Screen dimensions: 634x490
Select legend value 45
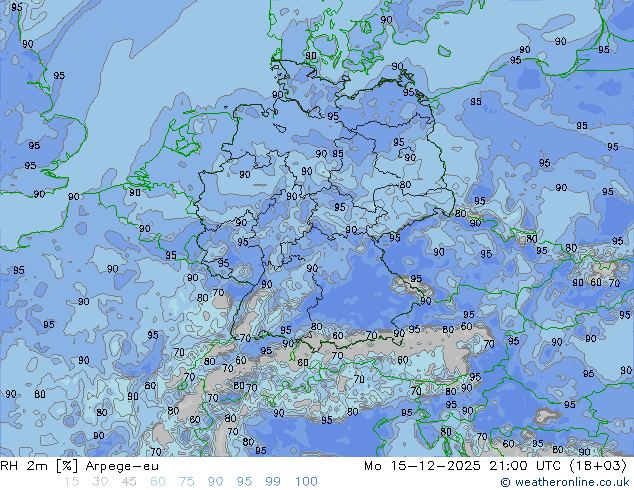[x=129, y=482]
